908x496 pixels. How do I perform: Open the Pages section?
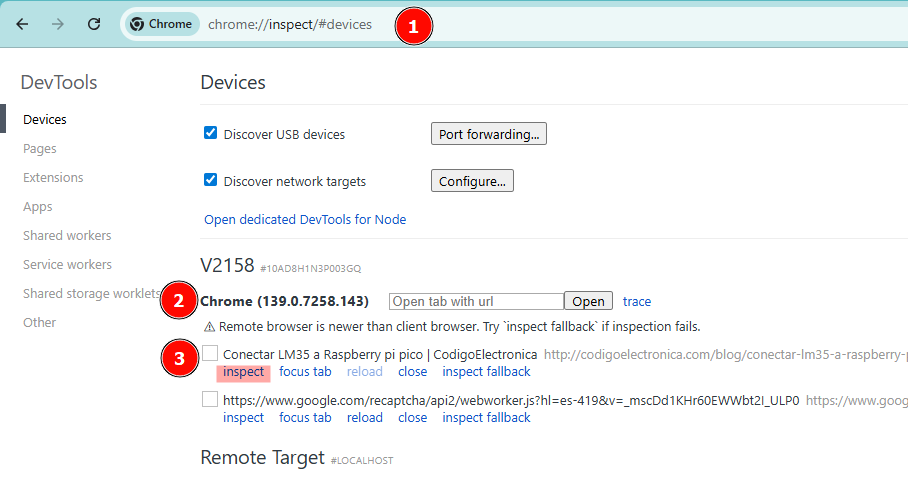[39, 149]
